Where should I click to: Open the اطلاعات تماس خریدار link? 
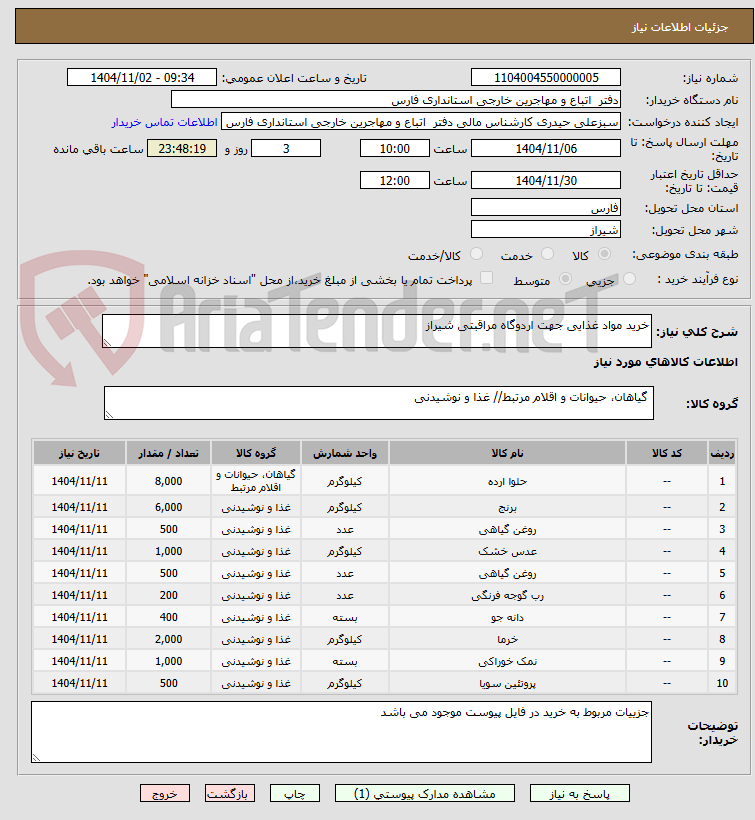[x=164, y=122]
